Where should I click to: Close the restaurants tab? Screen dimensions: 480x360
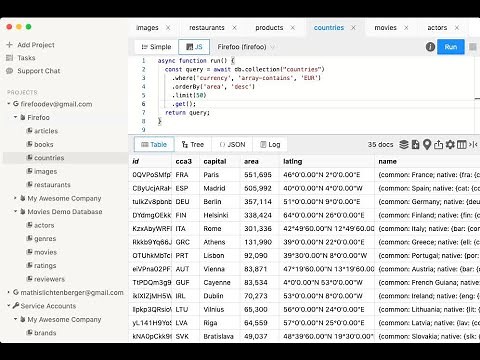235,28
